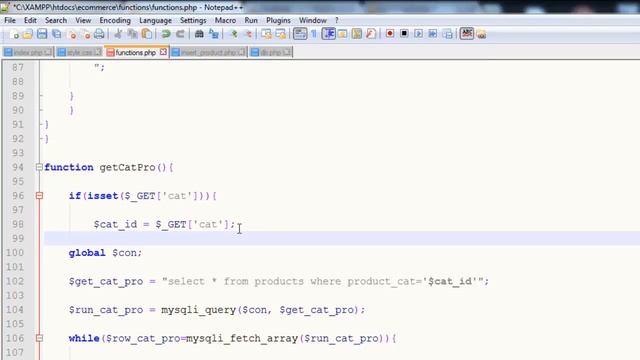Collapse the if block fold on line 96

(x=39, y=196)
